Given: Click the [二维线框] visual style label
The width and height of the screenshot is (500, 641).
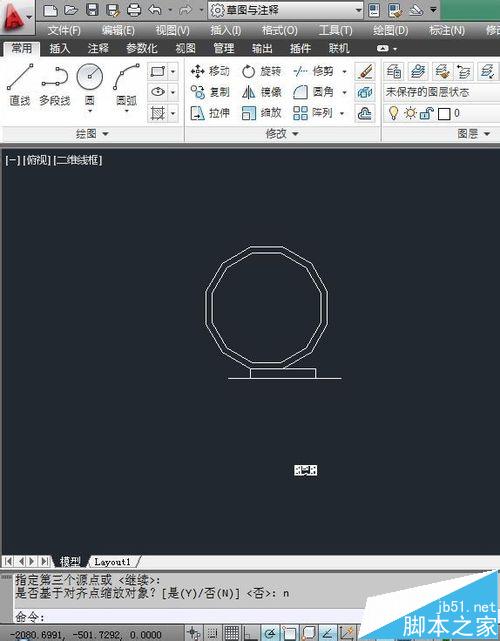Looking at the screenshot, I should (x=78, y=160).
